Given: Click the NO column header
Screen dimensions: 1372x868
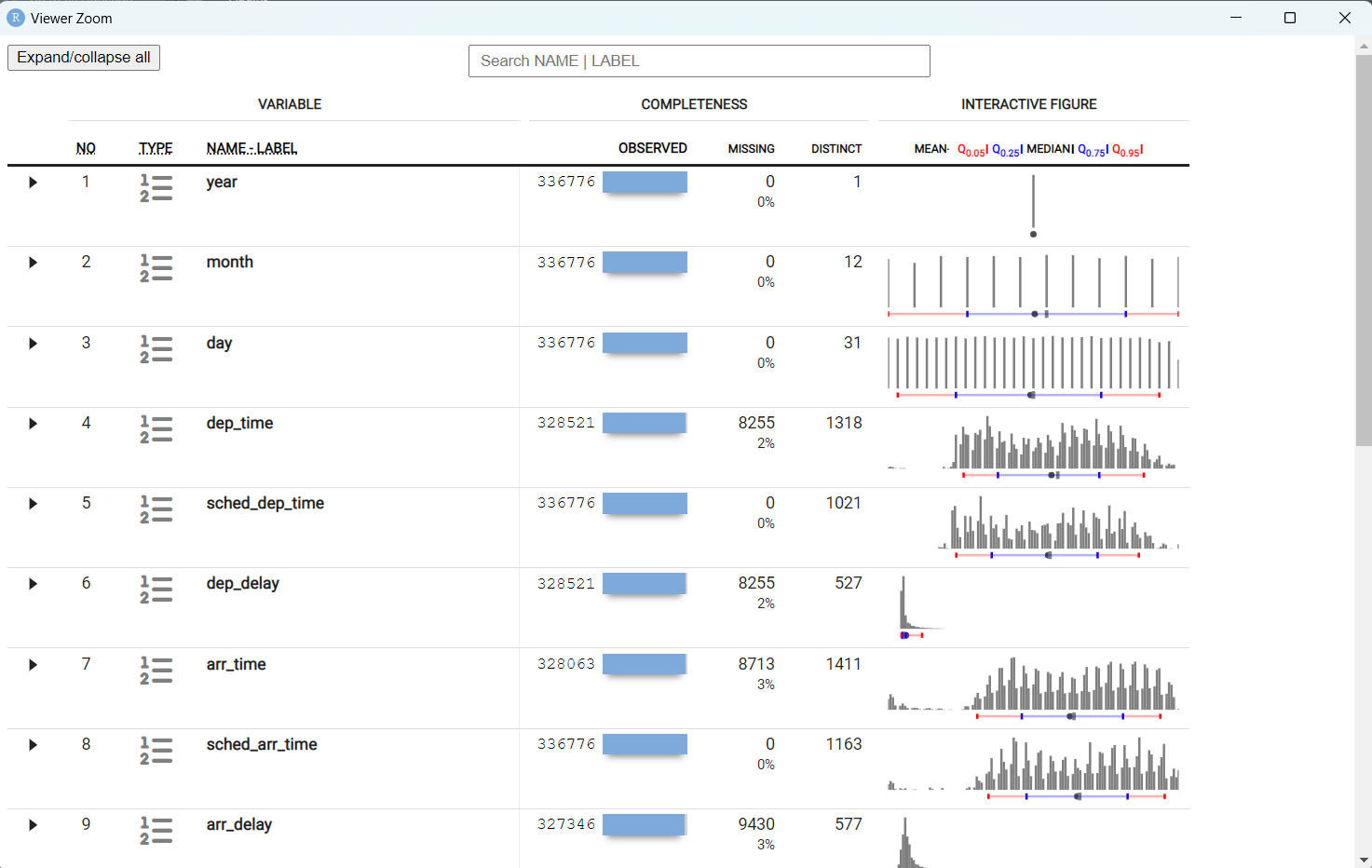Looking at the screenshot, I should (x=86, y=148).
